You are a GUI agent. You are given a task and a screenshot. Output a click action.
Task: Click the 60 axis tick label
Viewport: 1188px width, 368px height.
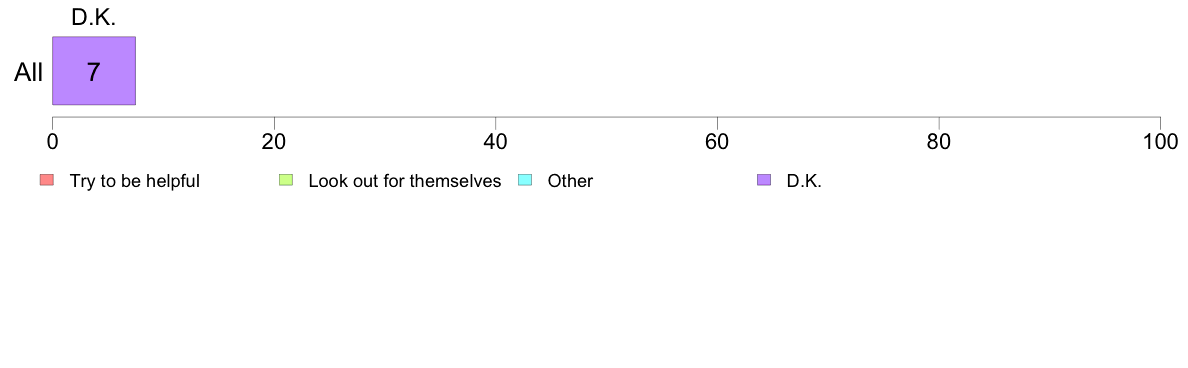[x=717, y=141]
